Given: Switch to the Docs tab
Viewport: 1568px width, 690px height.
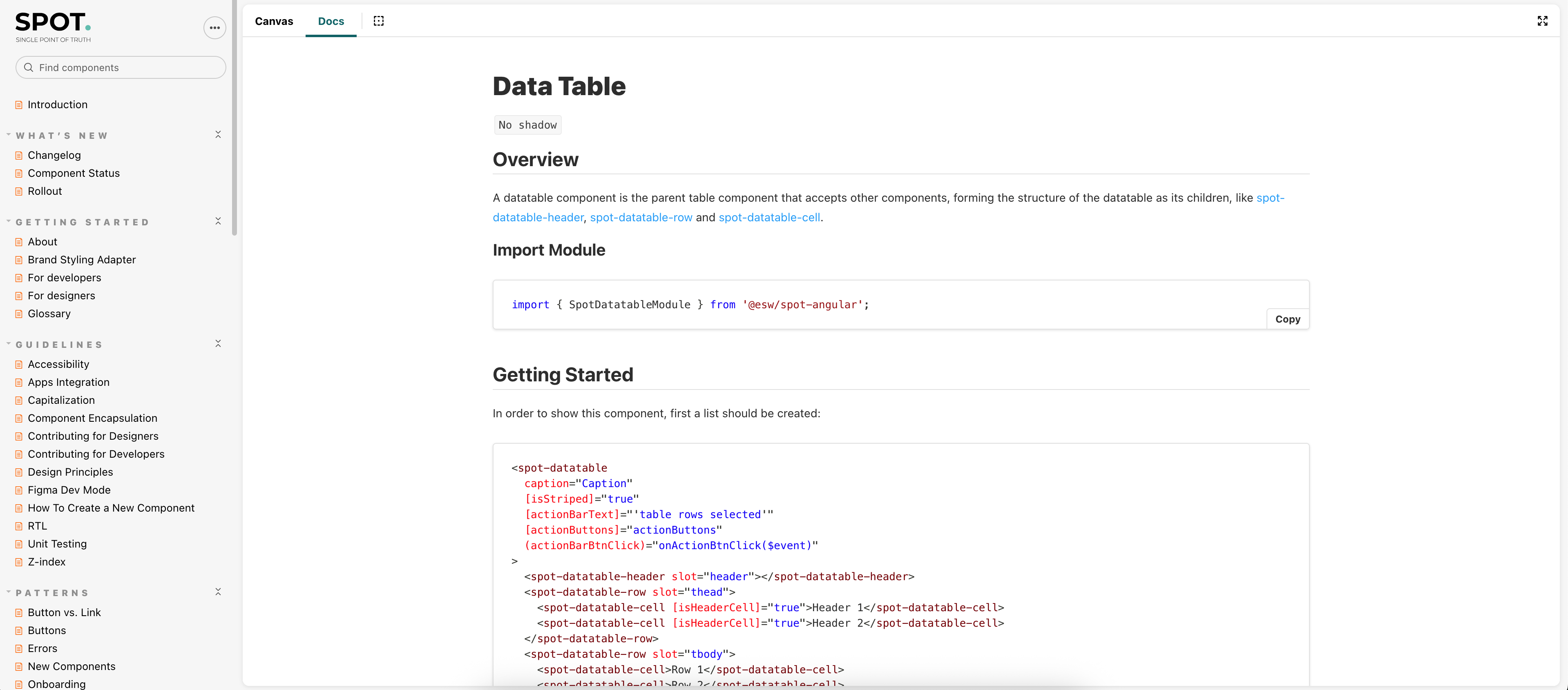Looking at the screenshot, I should pyautogui.click(x=331, y=21).
